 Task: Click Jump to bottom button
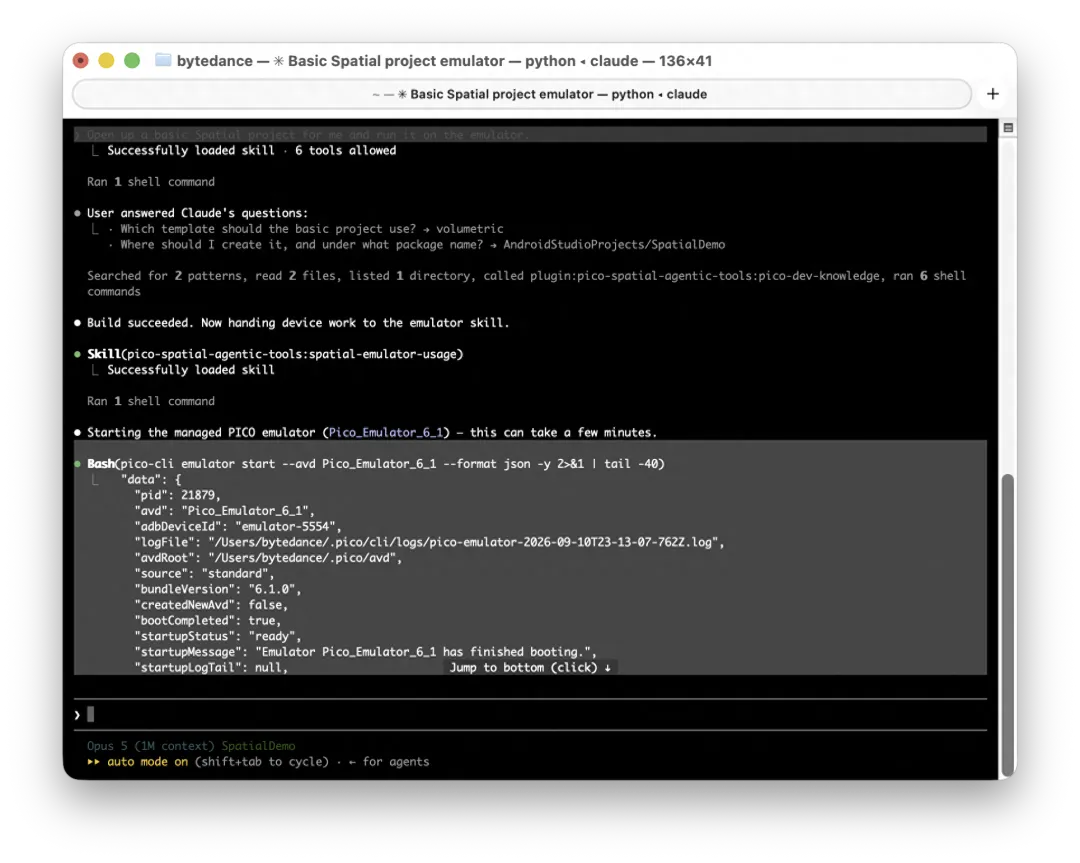(x=530, y=667)
